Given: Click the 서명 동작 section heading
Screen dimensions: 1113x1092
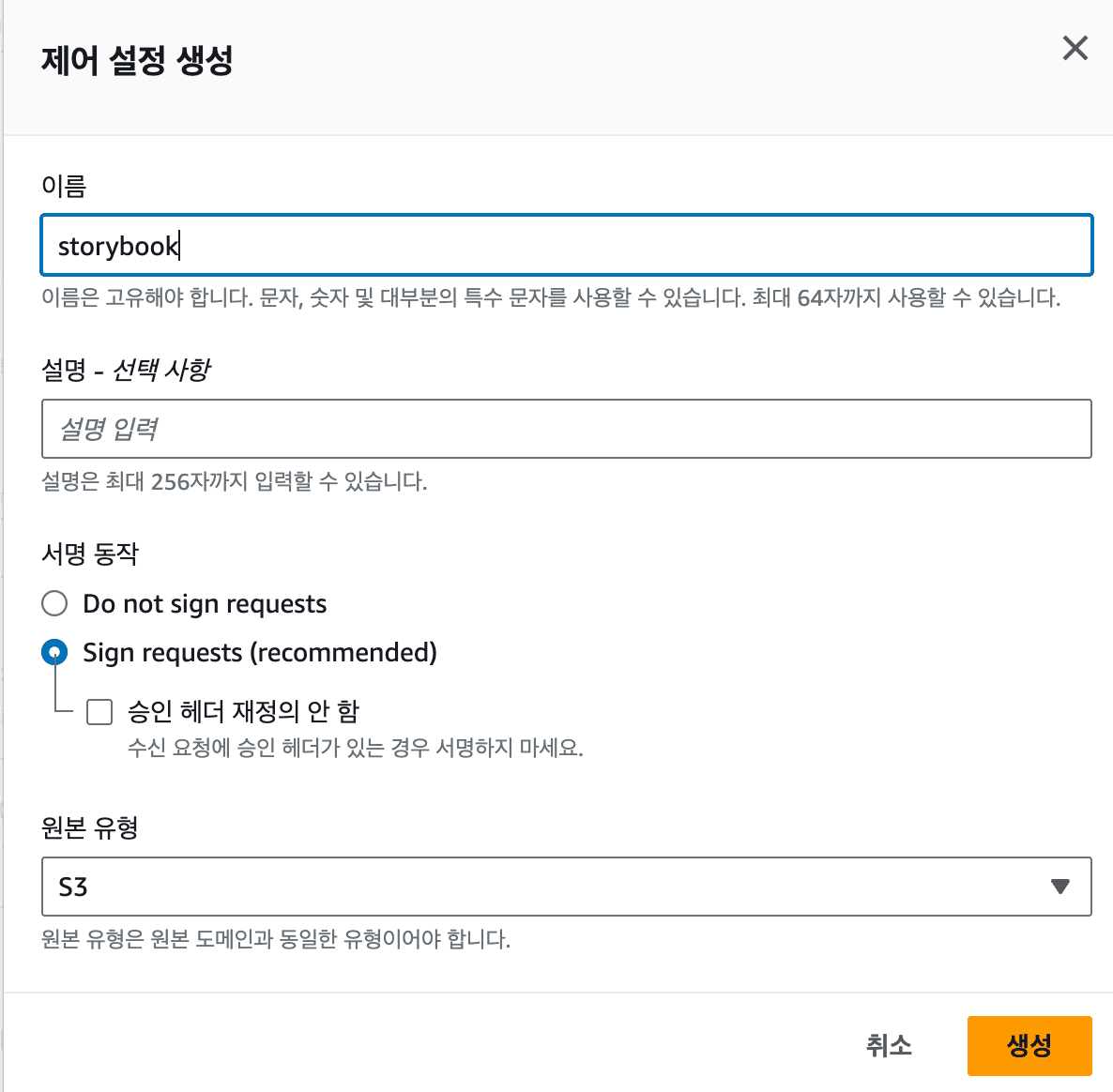Looking at the screenshot, I should coord(90,554).
